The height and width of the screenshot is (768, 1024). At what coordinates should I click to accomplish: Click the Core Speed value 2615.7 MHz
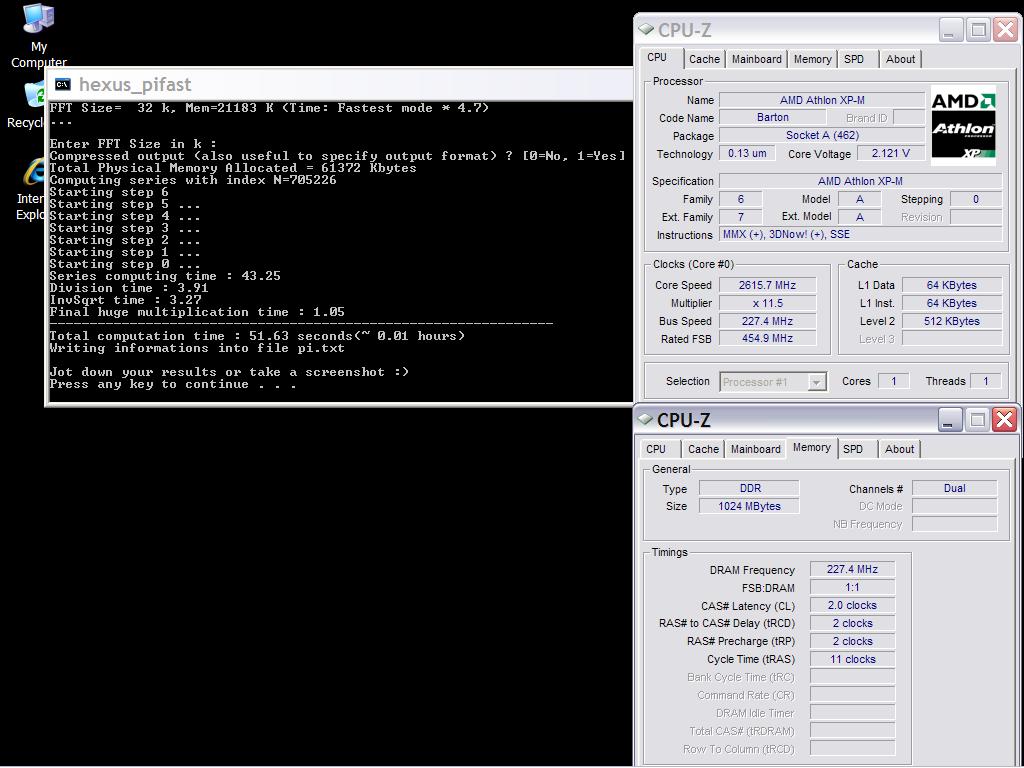coord(767,285)
